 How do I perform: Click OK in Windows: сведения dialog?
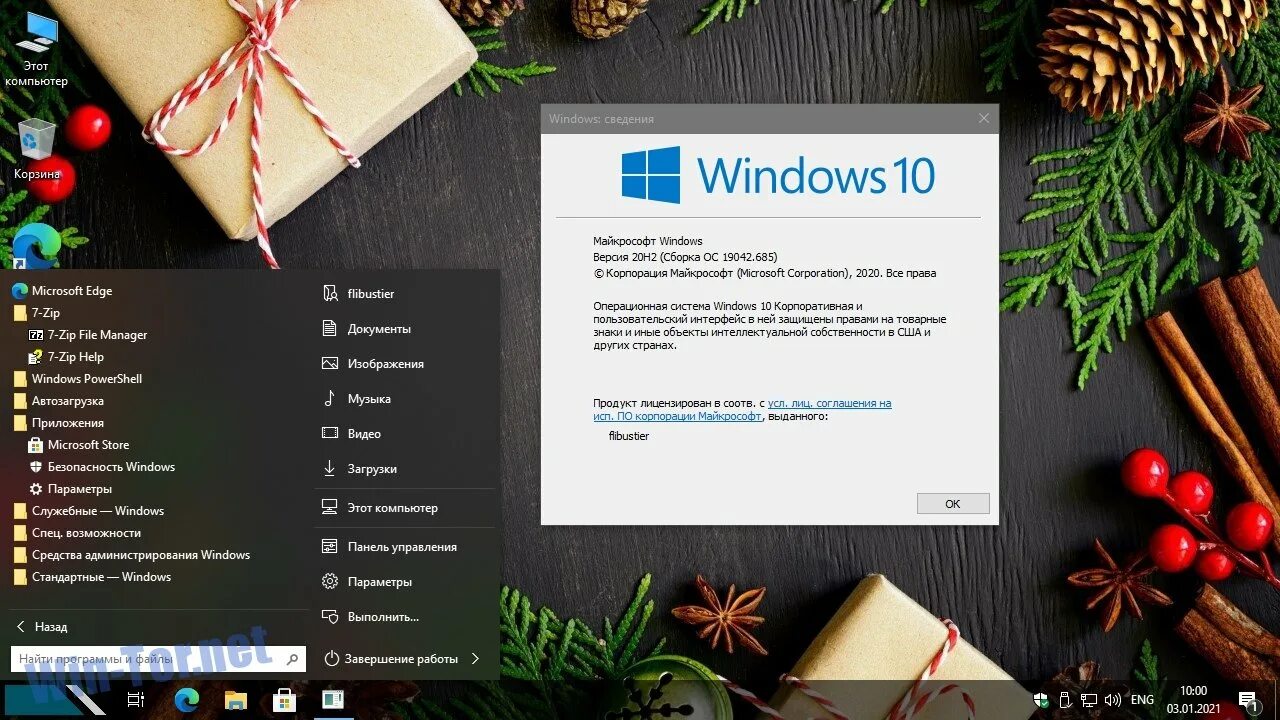click(x=953, y=504)
